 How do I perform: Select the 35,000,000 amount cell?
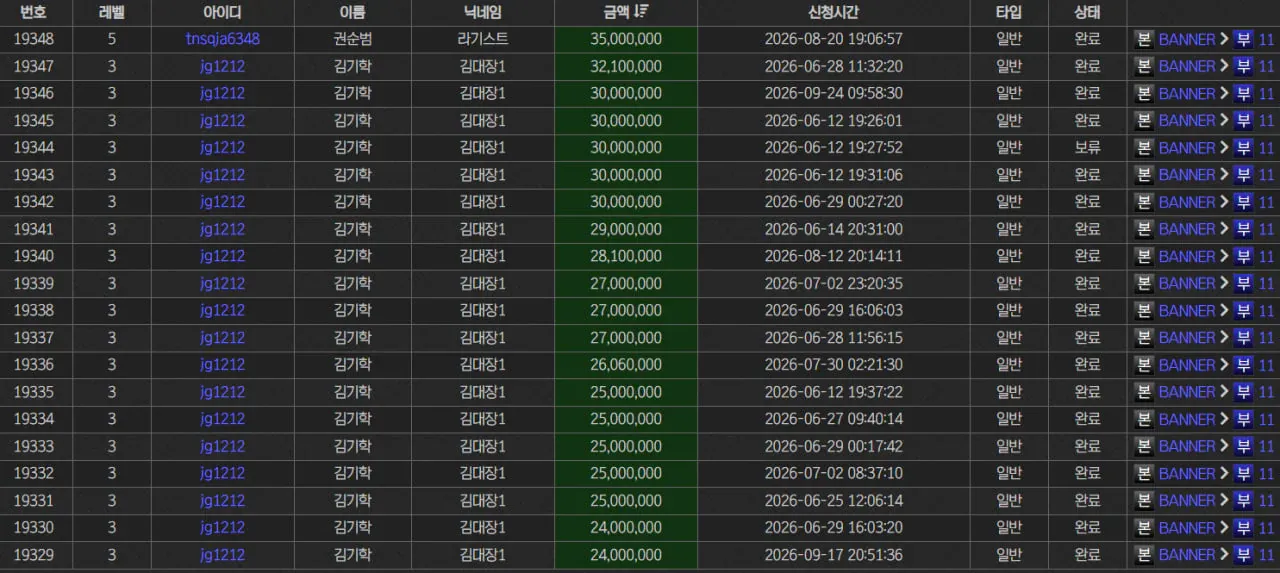point(626,39)
